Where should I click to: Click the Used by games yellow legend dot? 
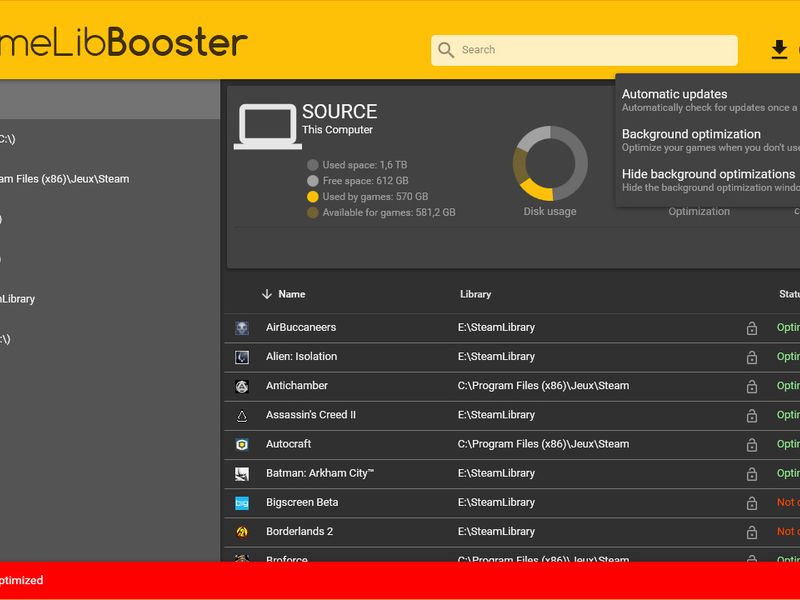coord(313,196)
